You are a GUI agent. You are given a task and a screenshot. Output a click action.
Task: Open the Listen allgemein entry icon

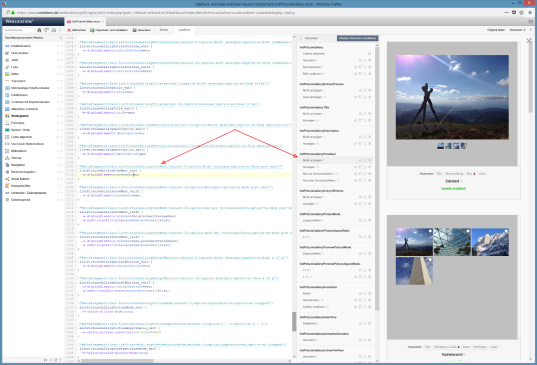coord(7,137)
